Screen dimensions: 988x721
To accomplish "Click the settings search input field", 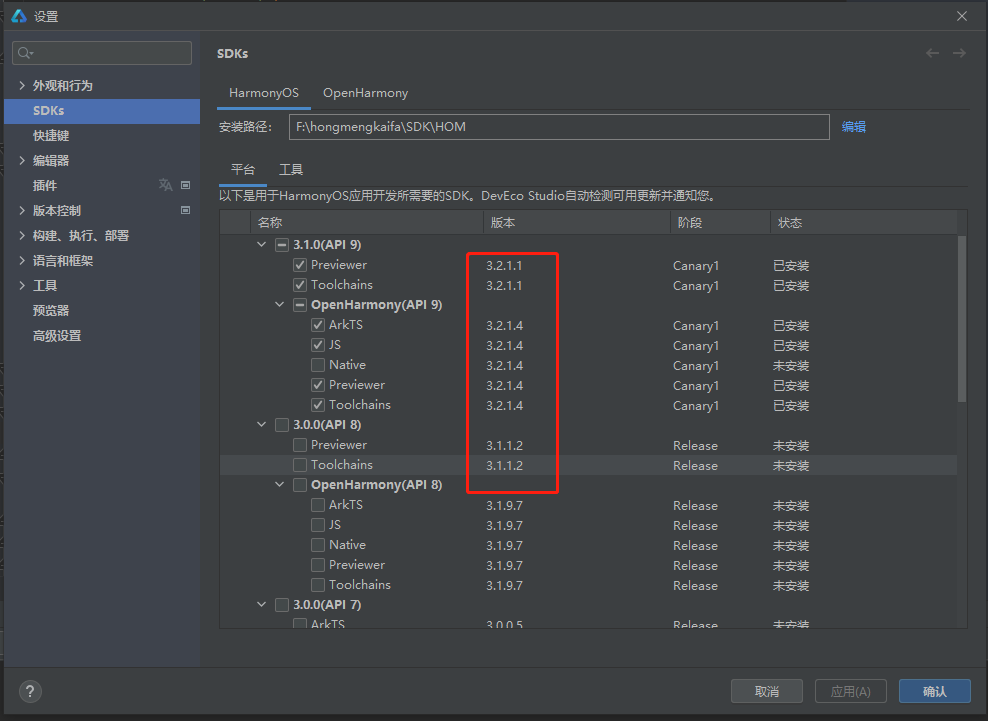I will (x=102, y=53).
